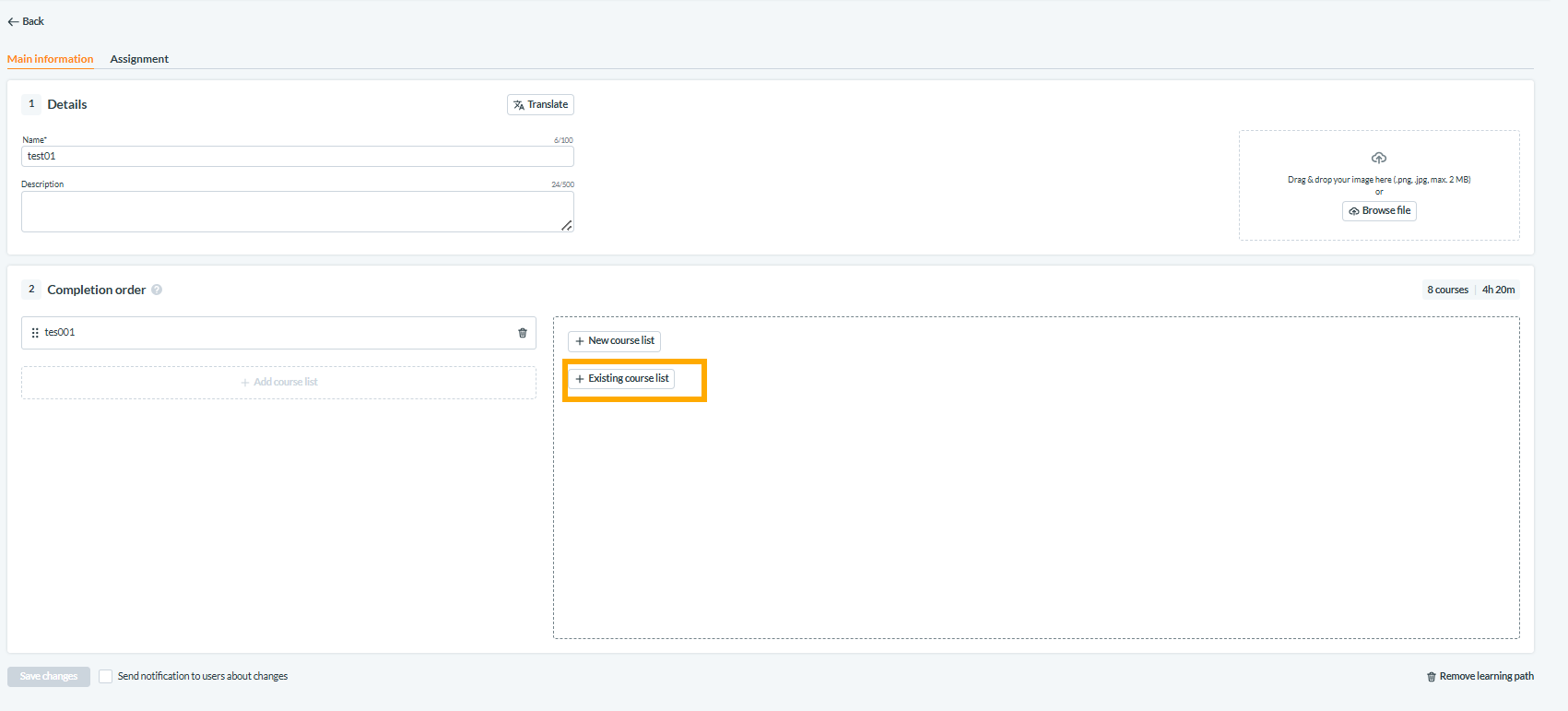The height and width of the screenshot is (711, 1568).
Task: Click the help icon next to Completion order
Action: pyautogui.click(x=157, y=290)
